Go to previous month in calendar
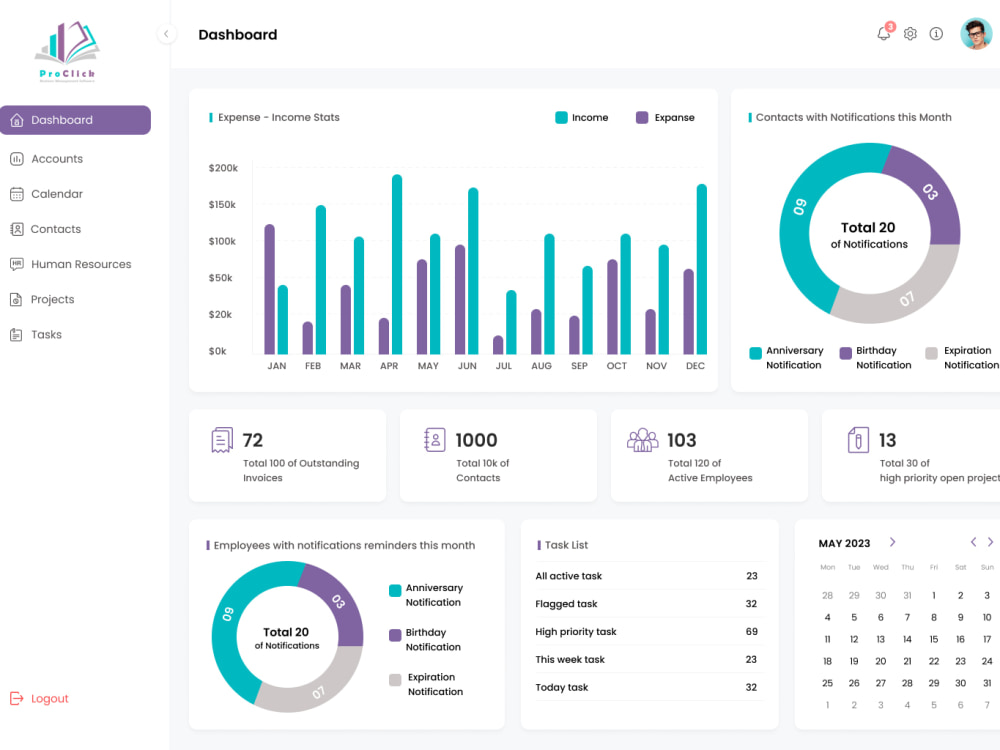Viewport: 1000px width, 750px height. click(x=973, y=542)
